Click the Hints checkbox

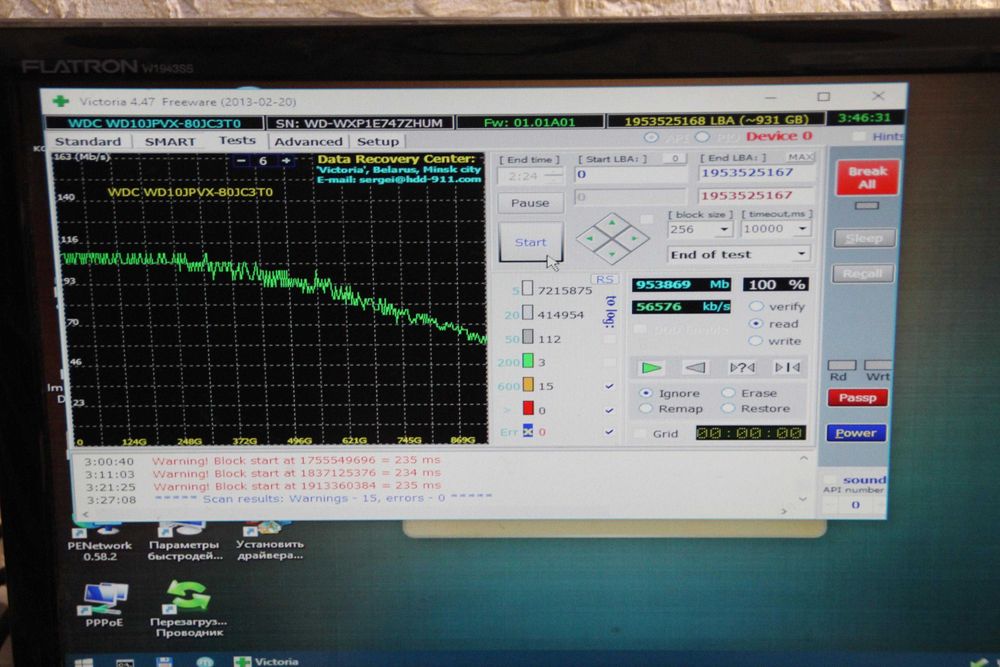coord(859,136)
